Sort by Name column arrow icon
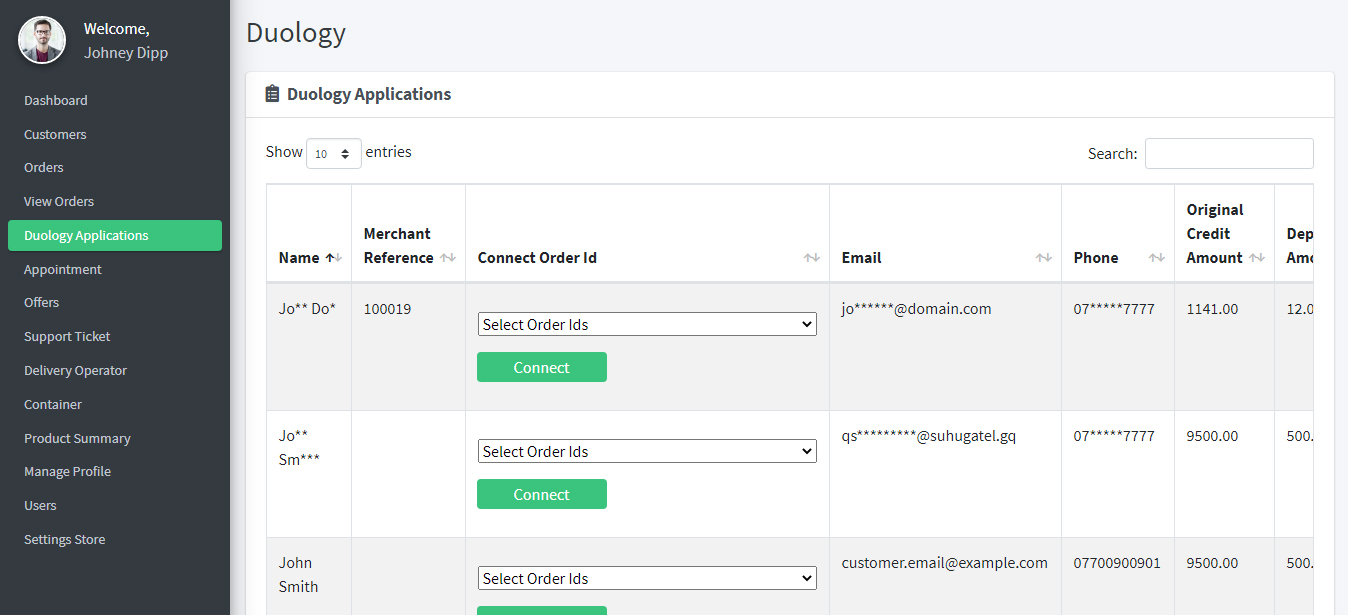1348x615 pixels. [x=334, y=258]
